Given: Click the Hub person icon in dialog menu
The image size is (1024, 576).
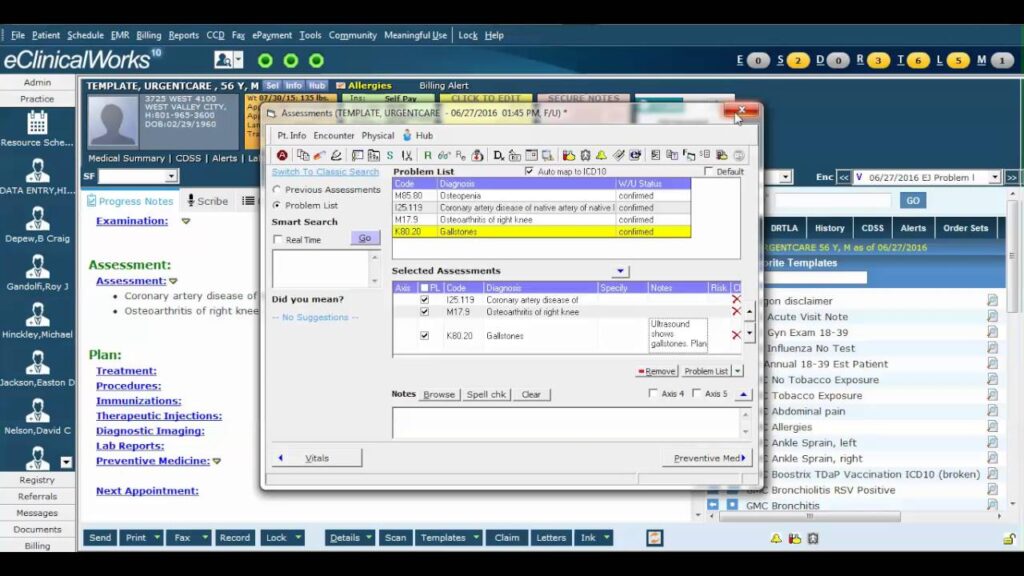Looking at the screenshot, I should coord(407,135).
